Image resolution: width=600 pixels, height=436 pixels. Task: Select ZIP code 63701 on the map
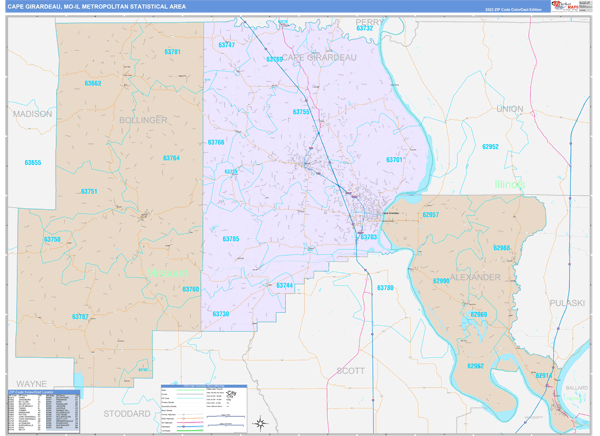(394, 160)
